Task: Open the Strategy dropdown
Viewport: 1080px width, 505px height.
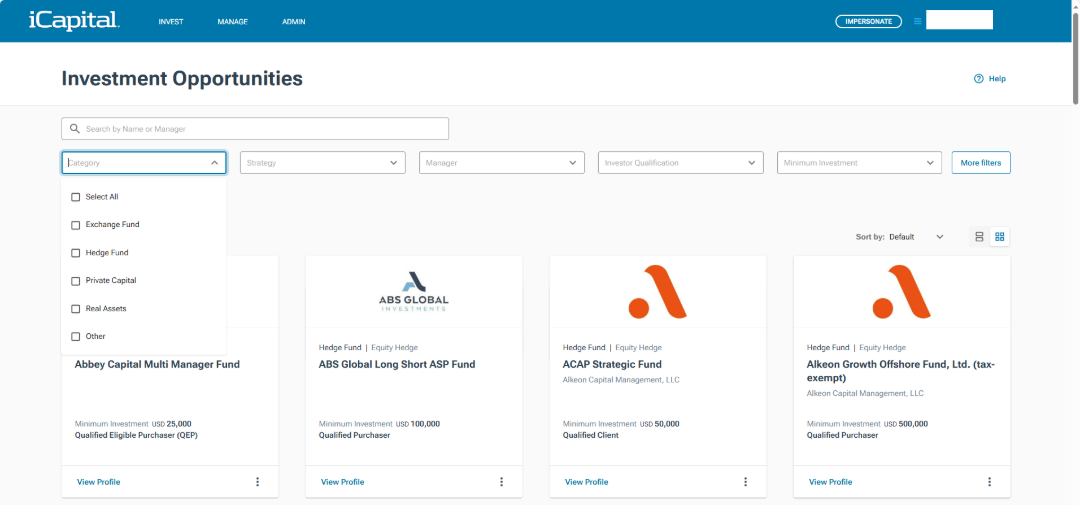Action: coord(322,163)
